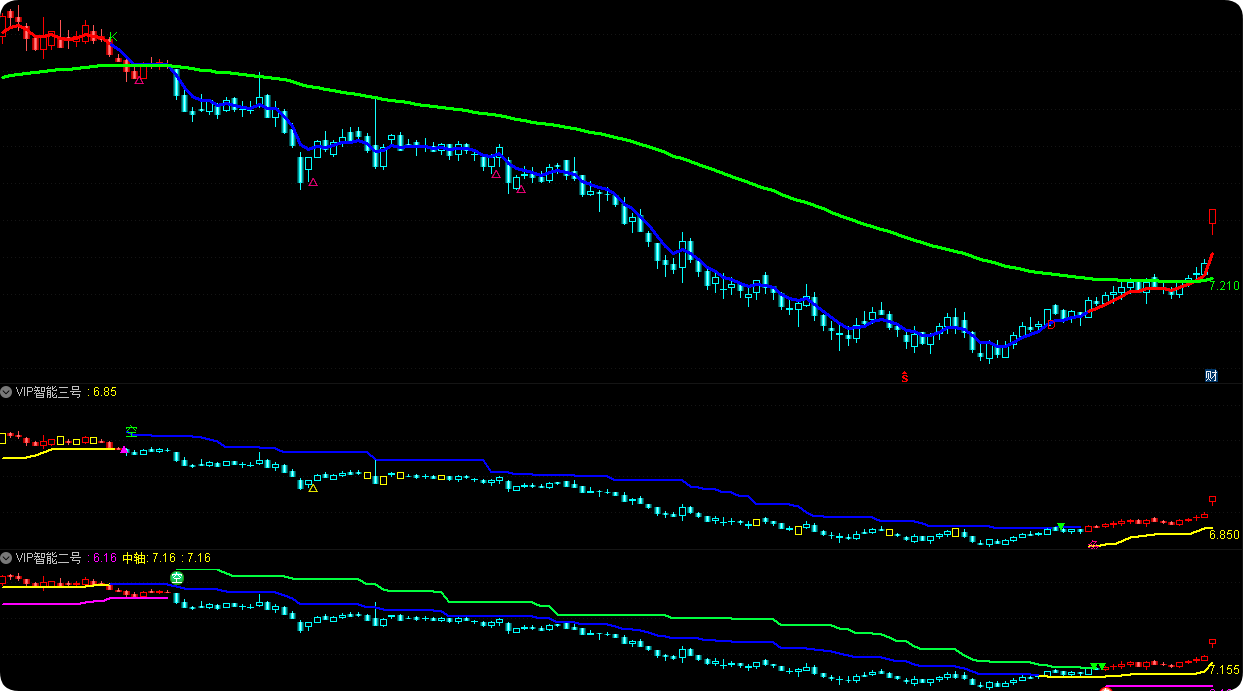Image resolution: width=1243 pixels, height=691 pixels.
Task: Collapse the VIP智能二号 indicator panel arrow
Action: pyautogui.click(x=7, y=557)
